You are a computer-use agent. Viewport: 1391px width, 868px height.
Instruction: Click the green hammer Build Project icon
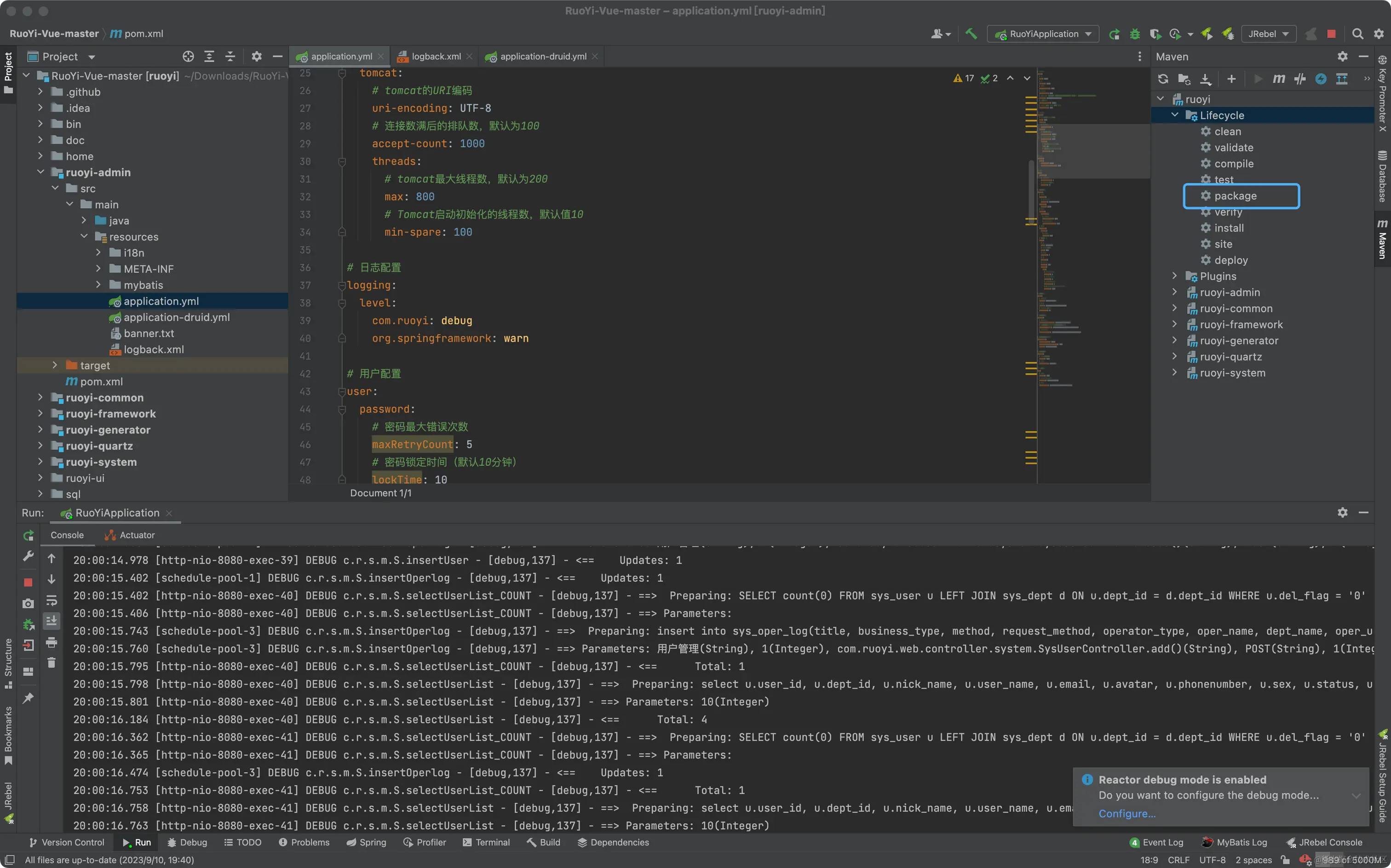tap(971, 33)
